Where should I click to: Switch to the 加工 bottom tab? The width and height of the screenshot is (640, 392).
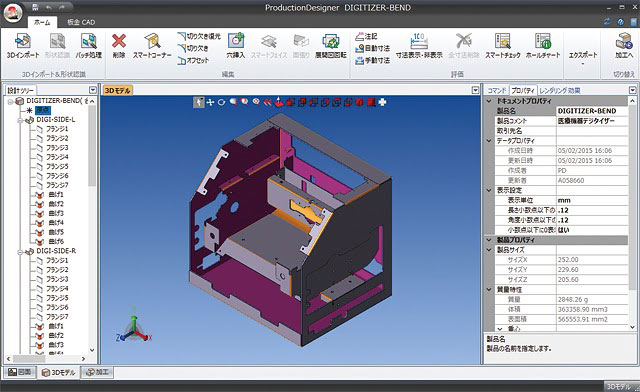(x=97, y=372)
